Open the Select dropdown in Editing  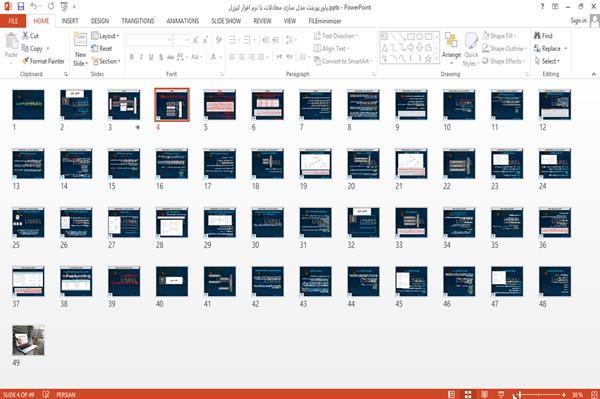(x=547, y=61)
